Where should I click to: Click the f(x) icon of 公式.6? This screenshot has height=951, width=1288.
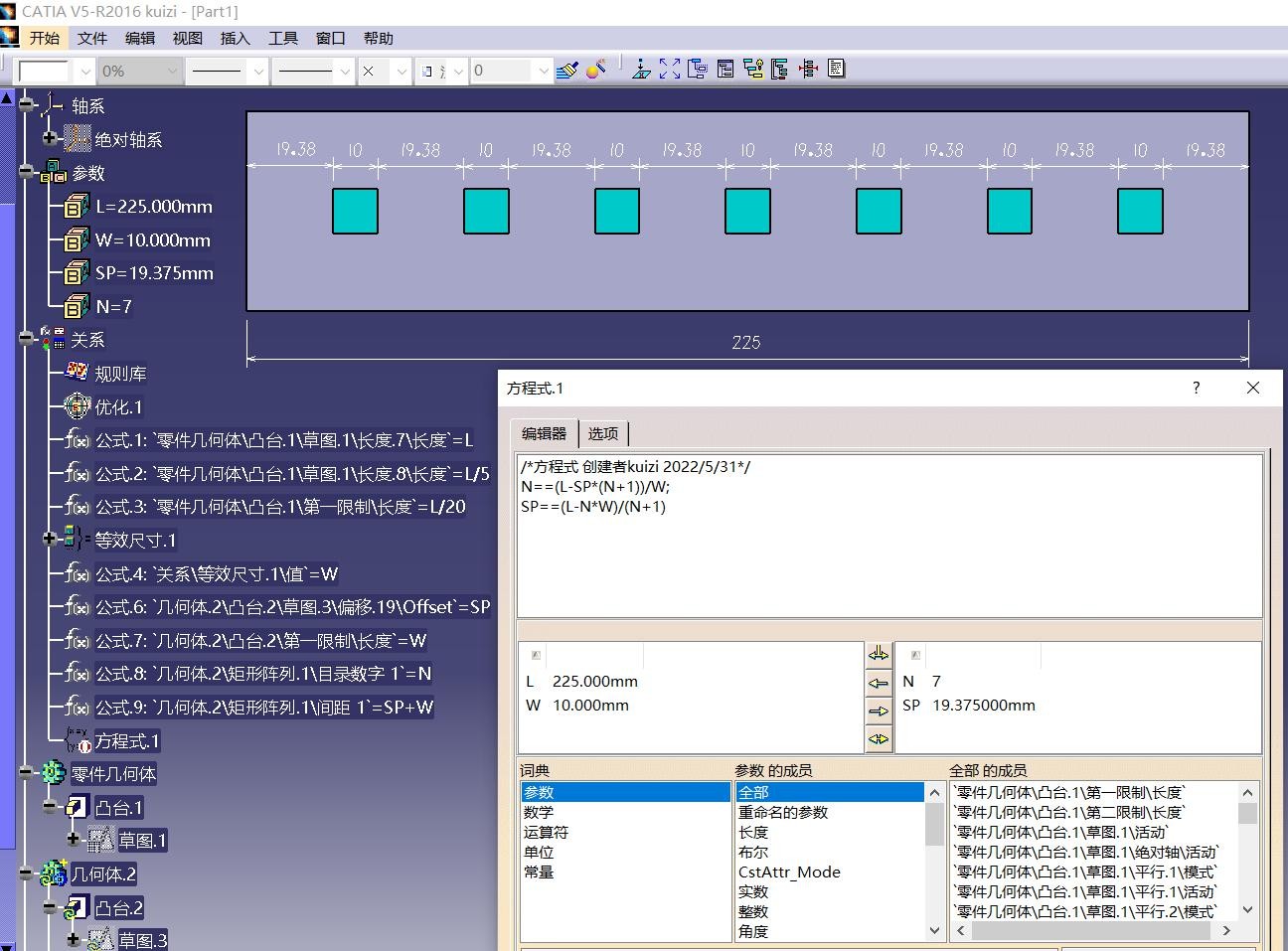pos(78,607)
